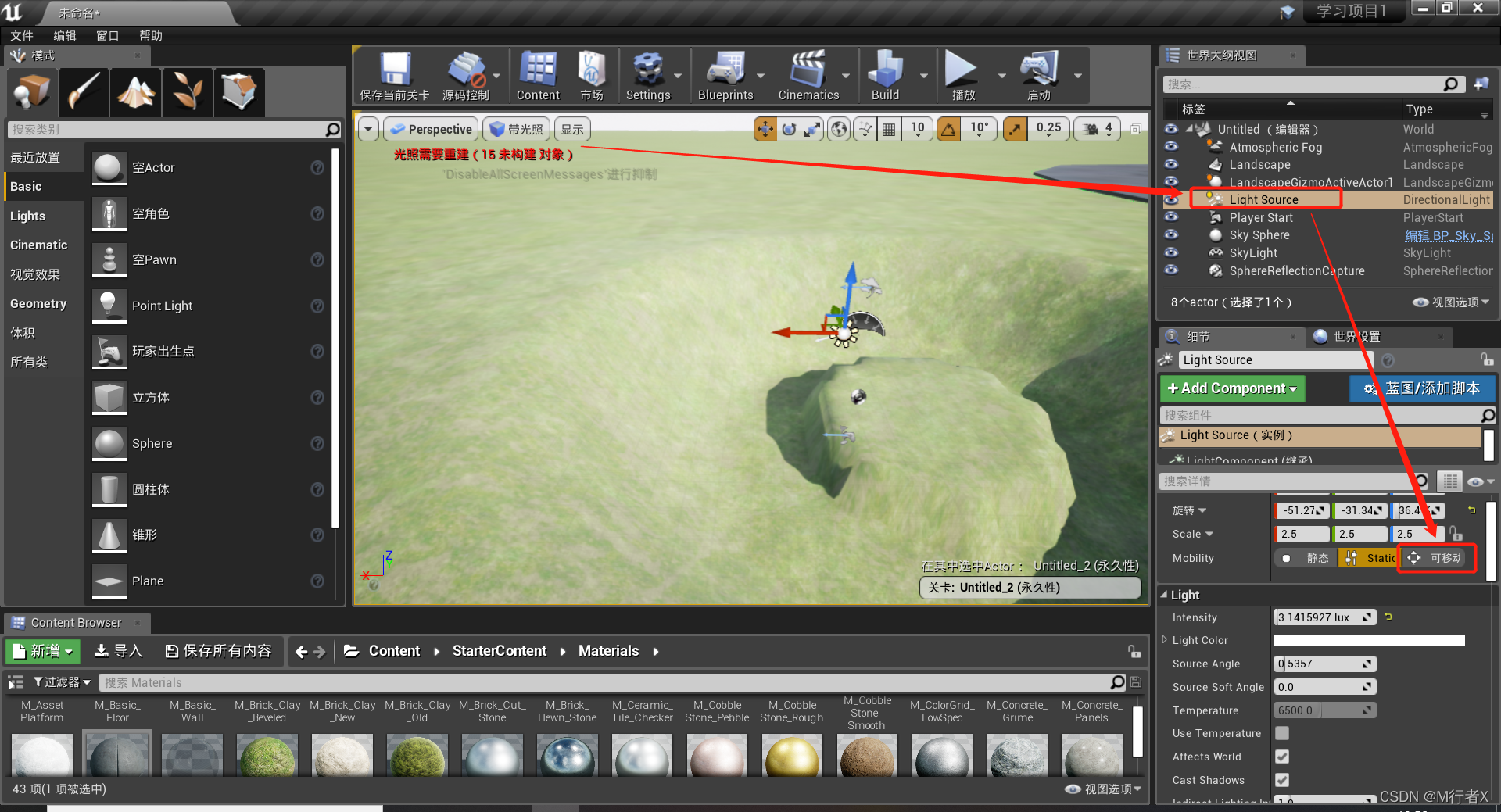Select the Paint mode brush icon
This screenshot has height=812, width=1501.
click(84, 91)
